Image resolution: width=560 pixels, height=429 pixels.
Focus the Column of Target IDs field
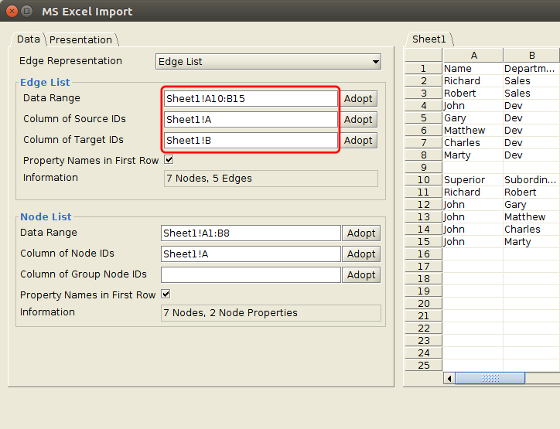click(251, 140)
